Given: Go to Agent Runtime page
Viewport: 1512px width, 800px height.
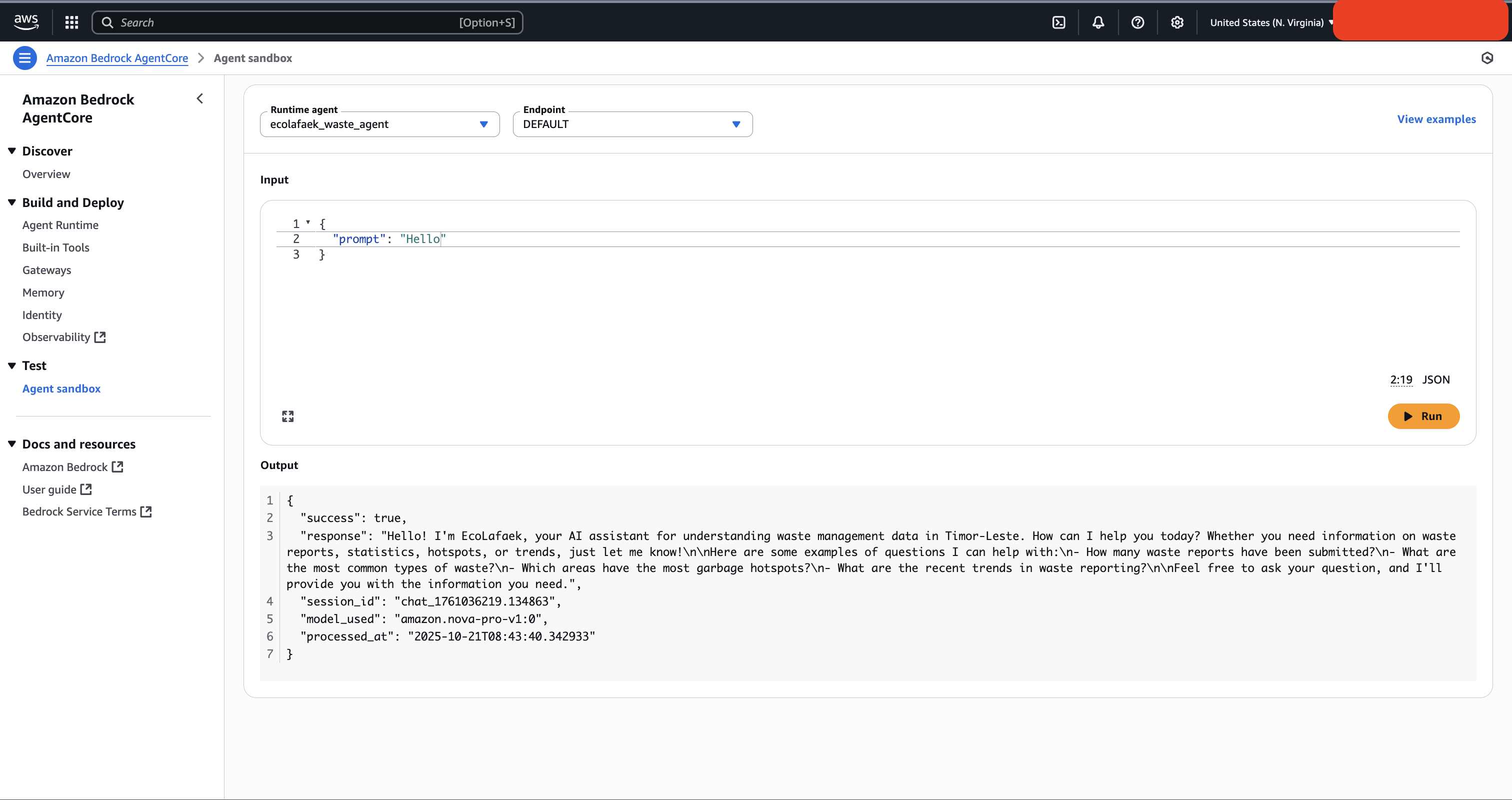Looking at the screenshot, I should pyautogui.click(x=60, y=225).
